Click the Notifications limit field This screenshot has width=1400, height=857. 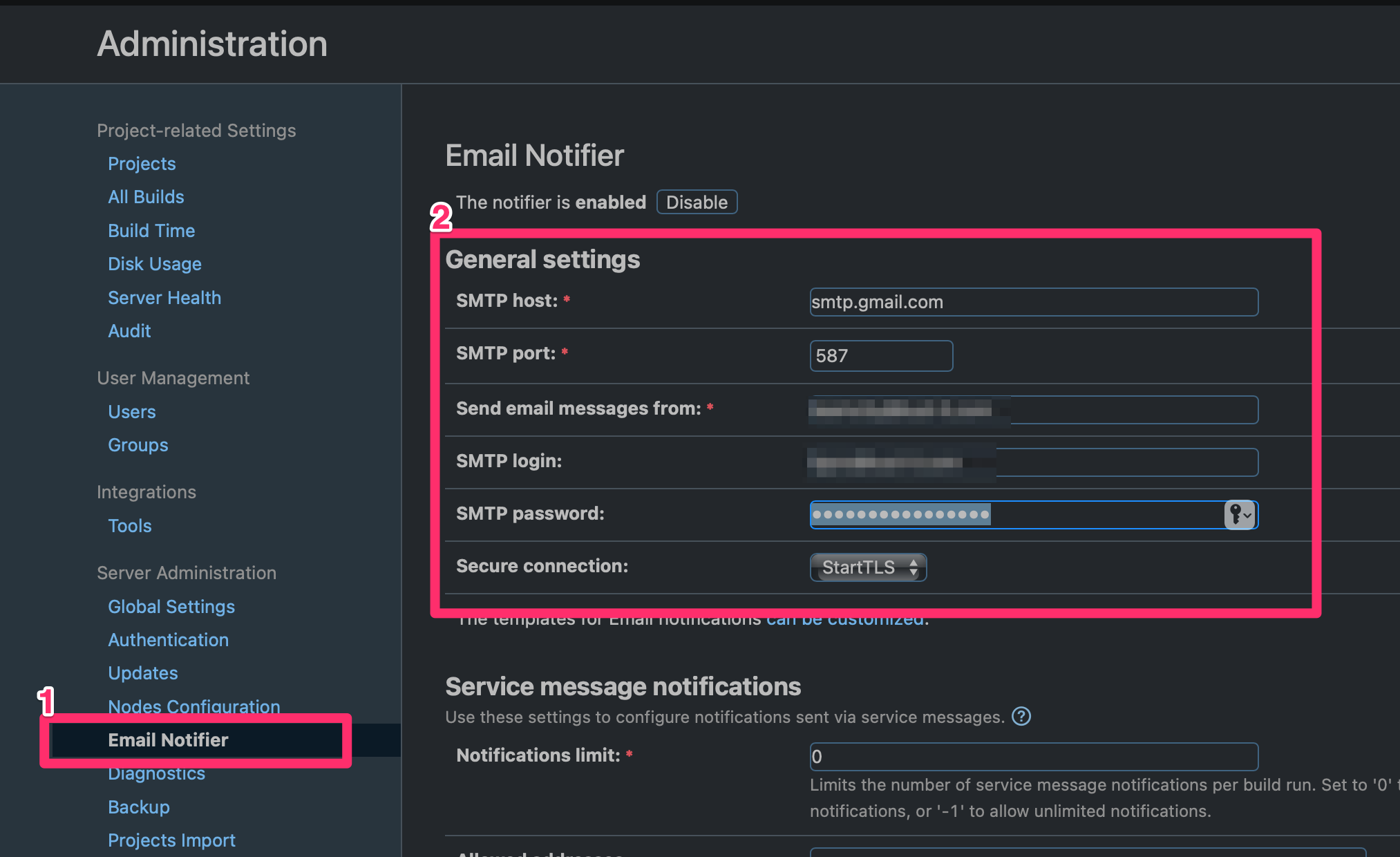point(1033,757)
